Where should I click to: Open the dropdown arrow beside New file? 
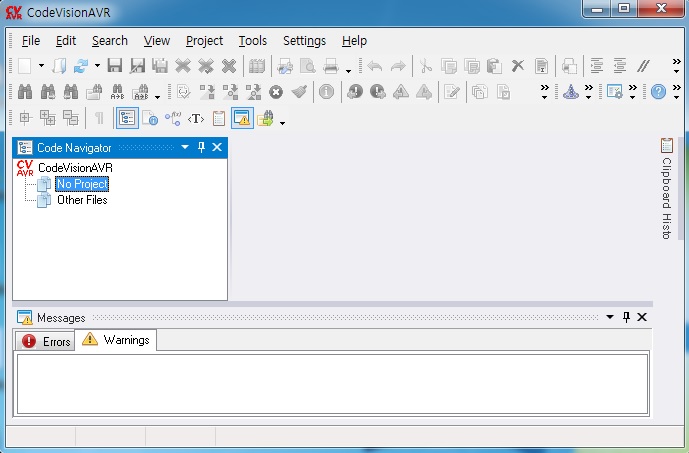(41, 67)
